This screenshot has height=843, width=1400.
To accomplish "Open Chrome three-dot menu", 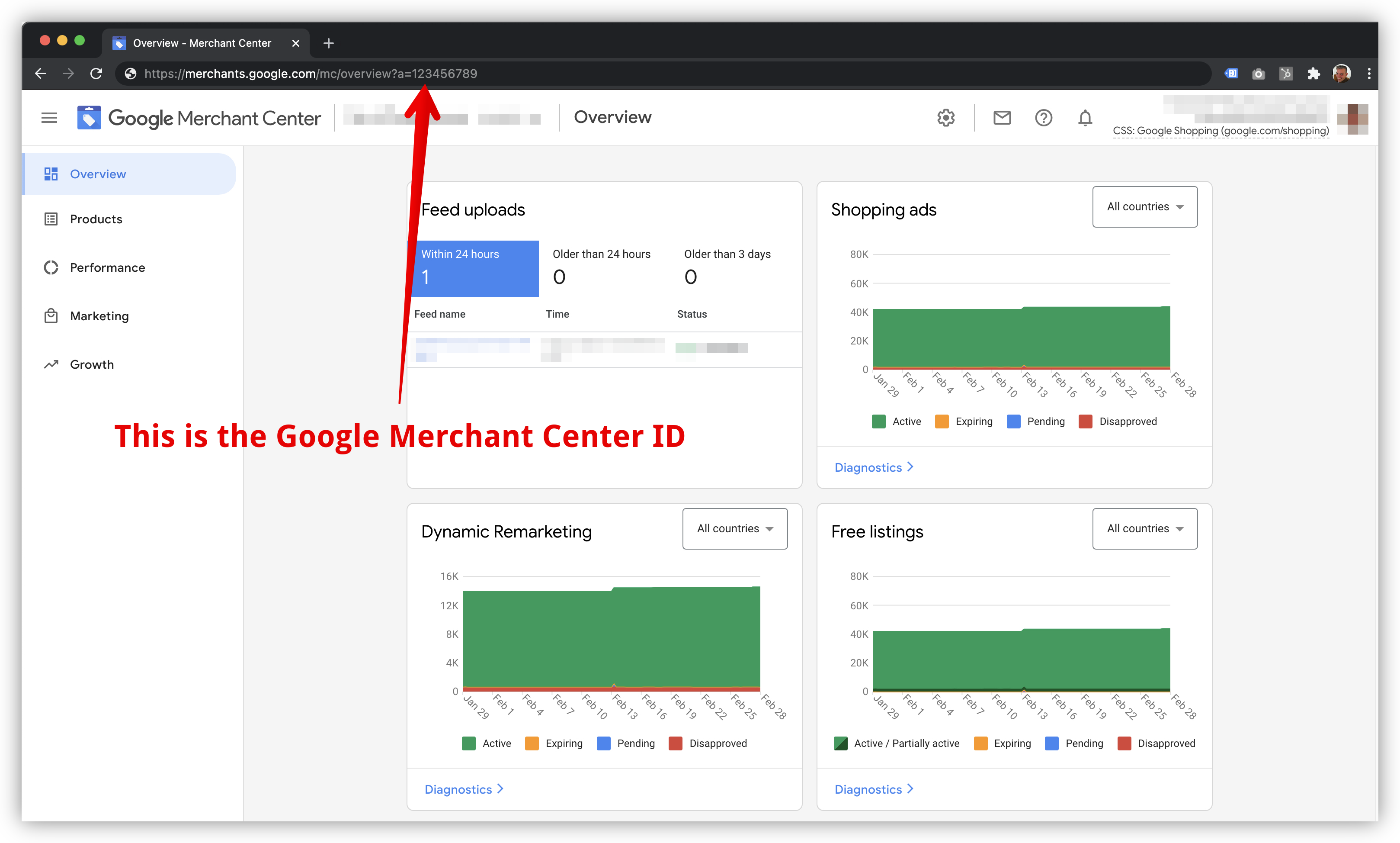I will click(x=1368, y=73).
